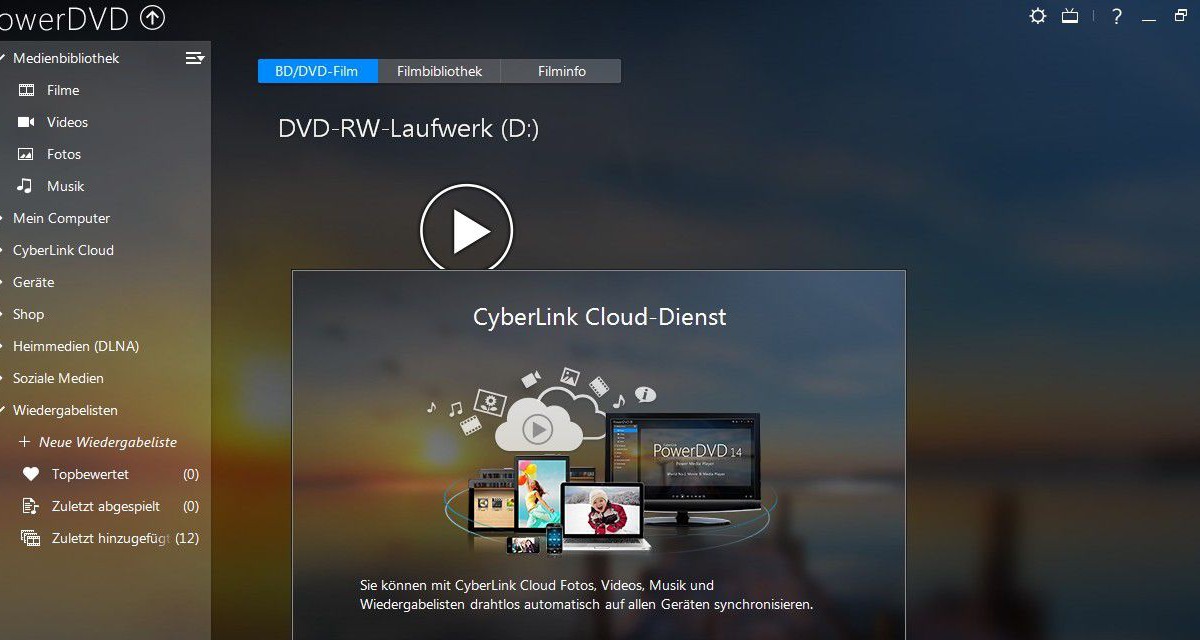Collapse the Medienbibliothek section
This screenshot has height=640, width=1200.
click(x=3, y=58)
